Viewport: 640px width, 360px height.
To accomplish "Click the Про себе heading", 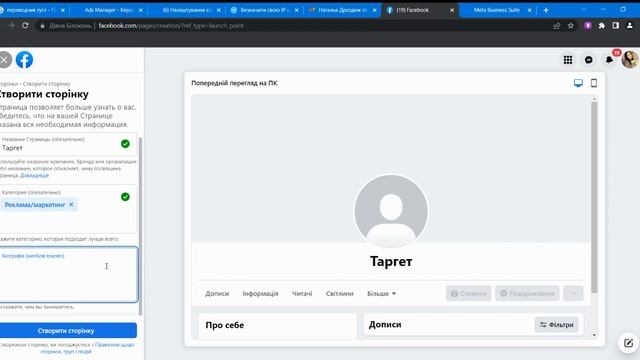I will click(x=225, y=325).
